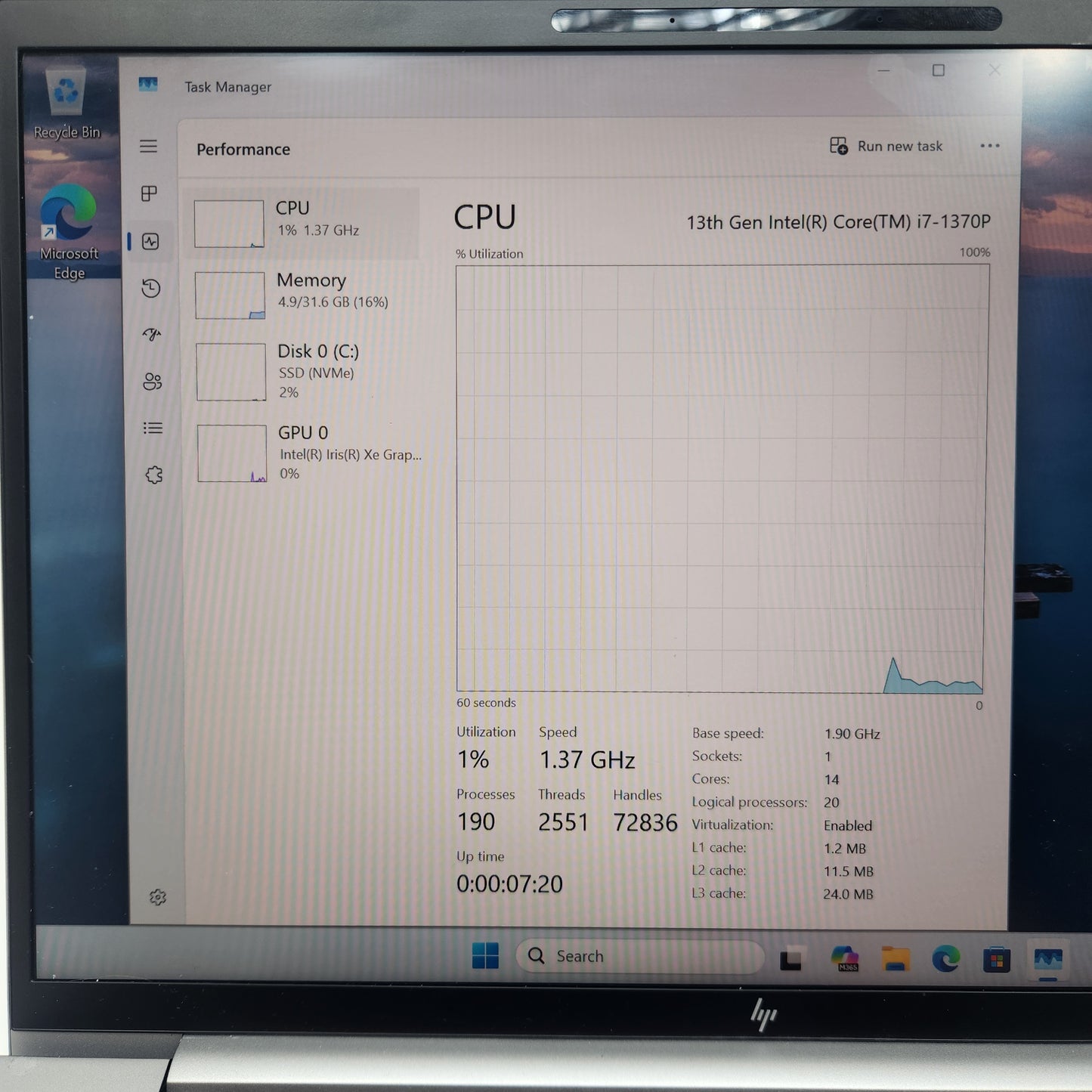Maximize the Task Manager window
Viewport: 1092px width, 1092px height.
pos(939,70)
